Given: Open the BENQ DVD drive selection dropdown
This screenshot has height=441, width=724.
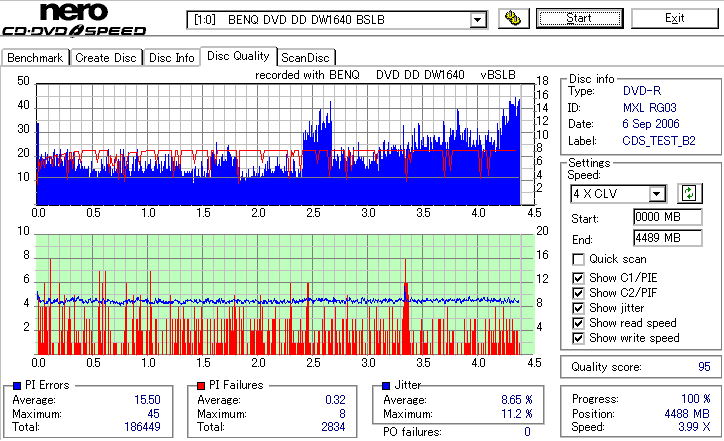Looking at the screenshot, I should [x=477, y=20].
